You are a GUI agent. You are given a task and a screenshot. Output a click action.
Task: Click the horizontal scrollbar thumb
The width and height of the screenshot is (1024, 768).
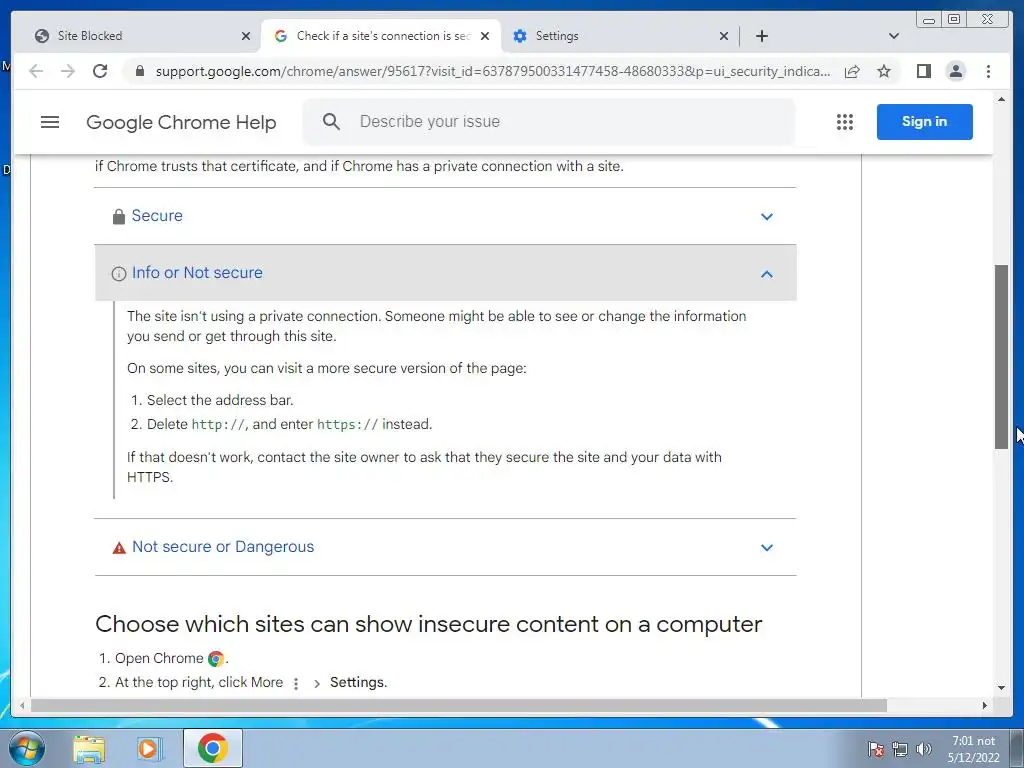point(458,705)
